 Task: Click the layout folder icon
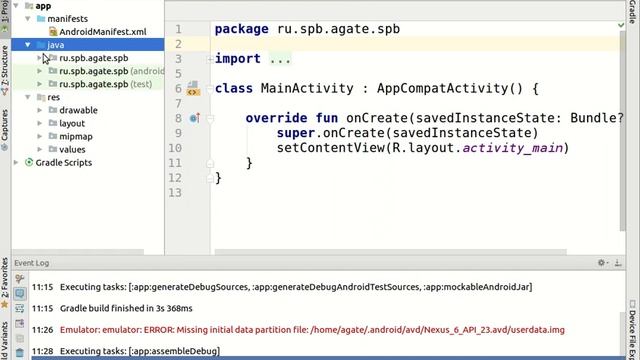click(x=53, y=123)
